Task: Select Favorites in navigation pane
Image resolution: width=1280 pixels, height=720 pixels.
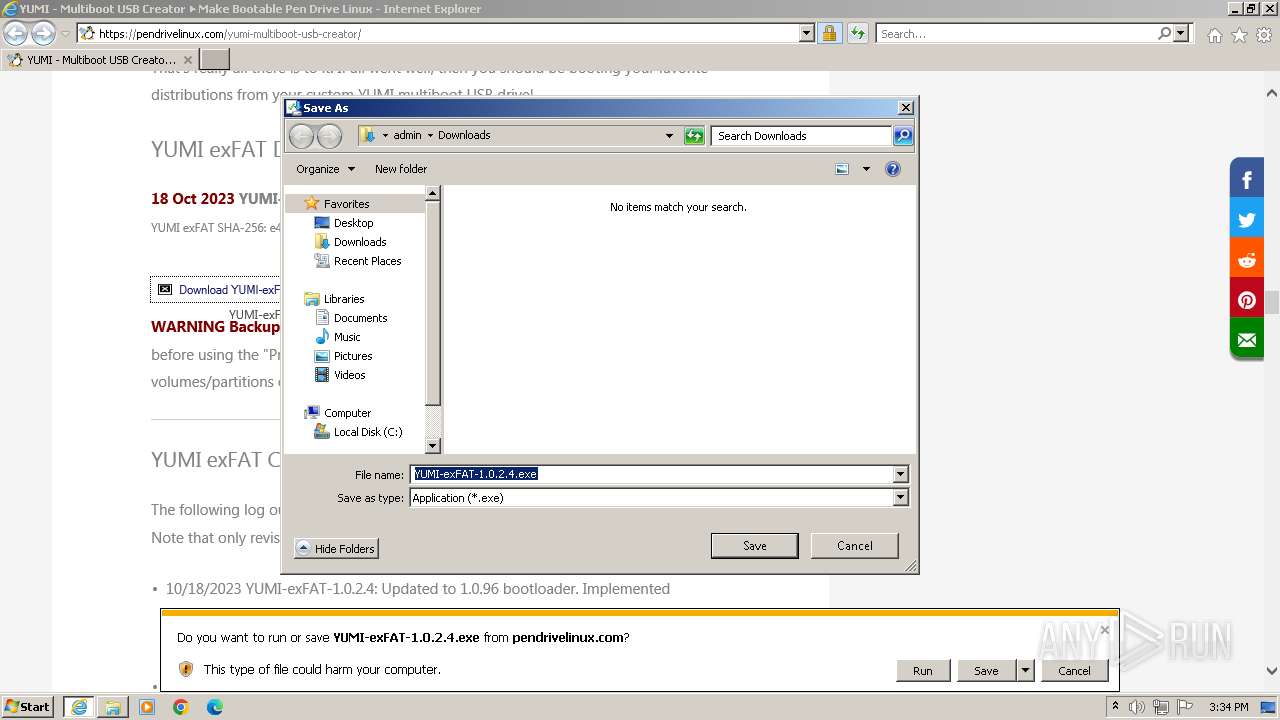Action: [346, 204]
